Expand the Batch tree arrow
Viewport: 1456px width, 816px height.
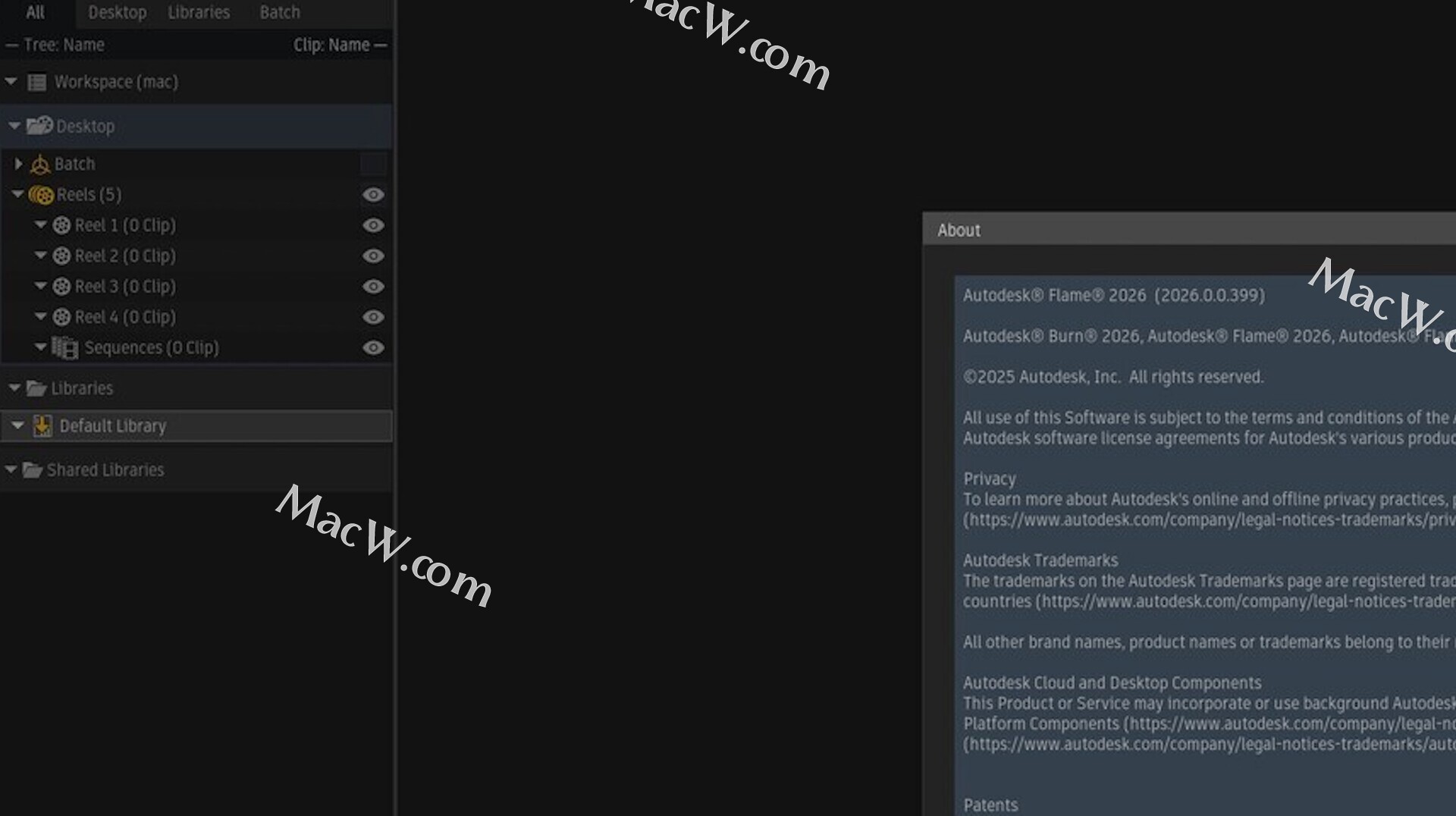pyautogui.click(x=18, y=164)
